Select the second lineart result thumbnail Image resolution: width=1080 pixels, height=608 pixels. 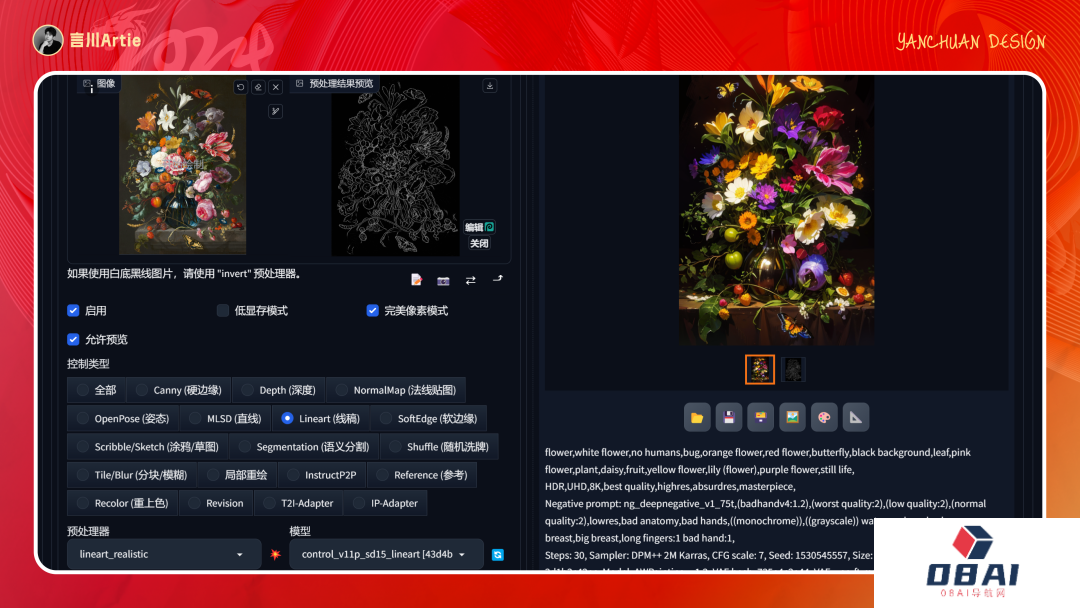tap(793, 370)
